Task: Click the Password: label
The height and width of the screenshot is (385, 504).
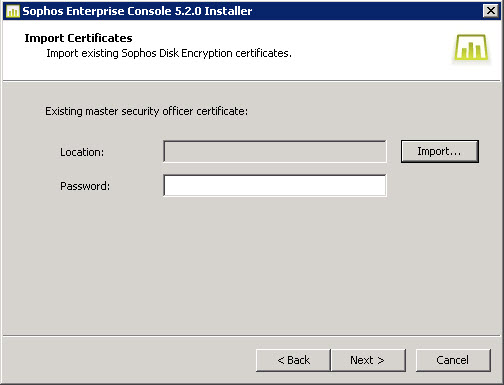Action: (x=85, y=186)
